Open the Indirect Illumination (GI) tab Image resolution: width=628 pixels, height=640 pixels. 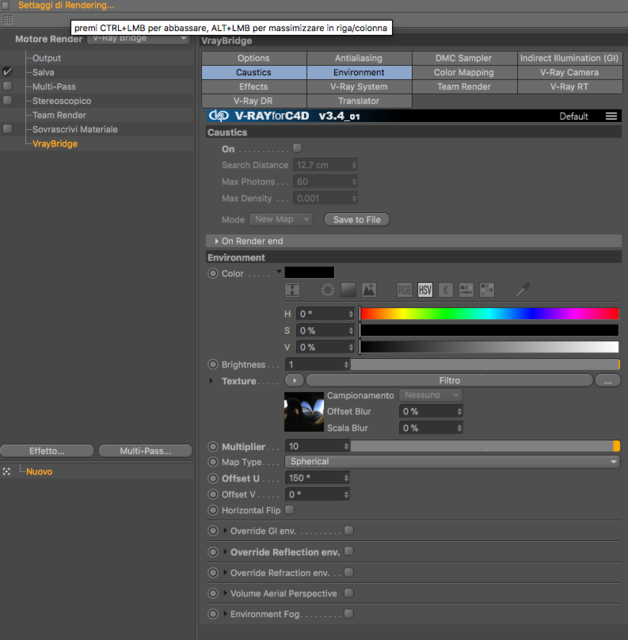pos(569,58)
